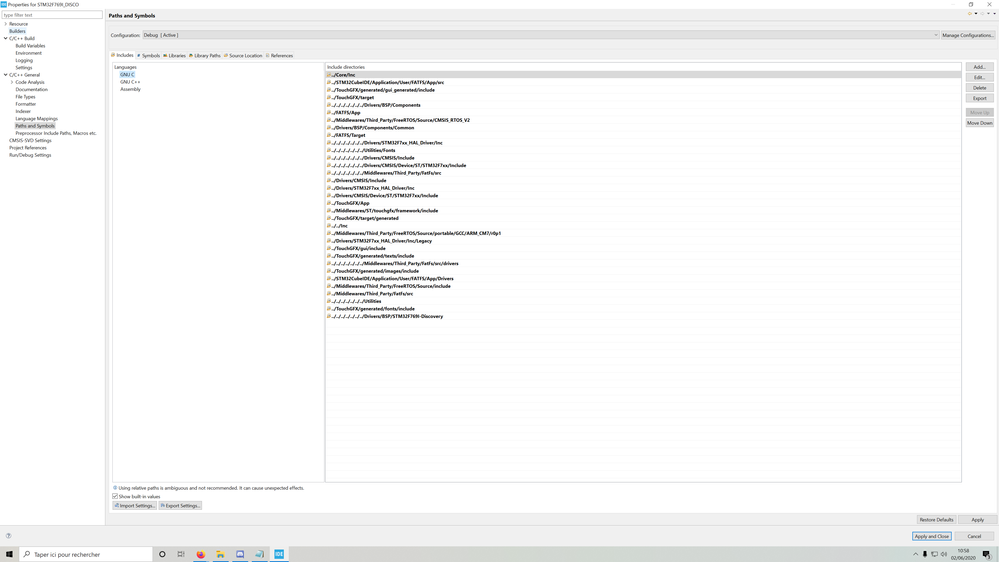
Task: Expand the Resource tree node
Action: (x=6, y=24)
